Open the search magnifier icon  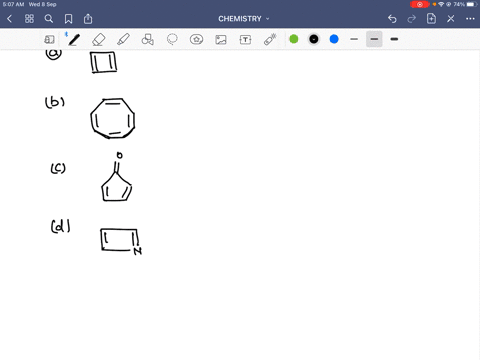click(49, 19)
